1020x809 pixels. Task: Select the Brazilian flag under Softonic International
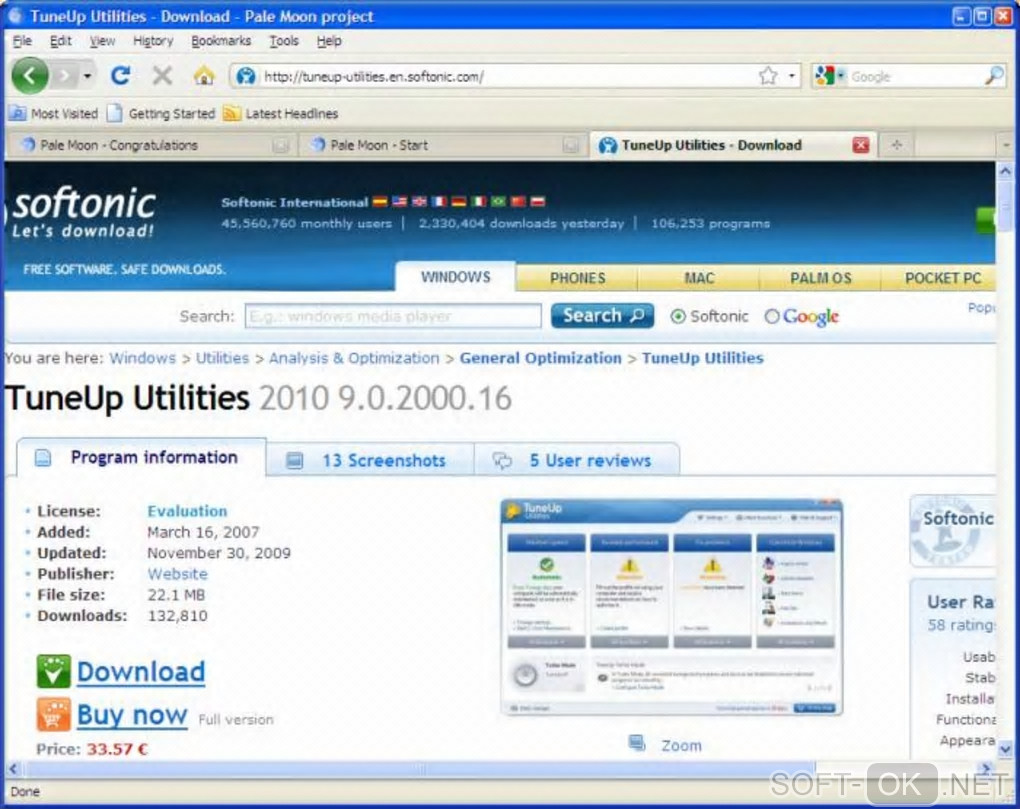click(x=499, y=202)
